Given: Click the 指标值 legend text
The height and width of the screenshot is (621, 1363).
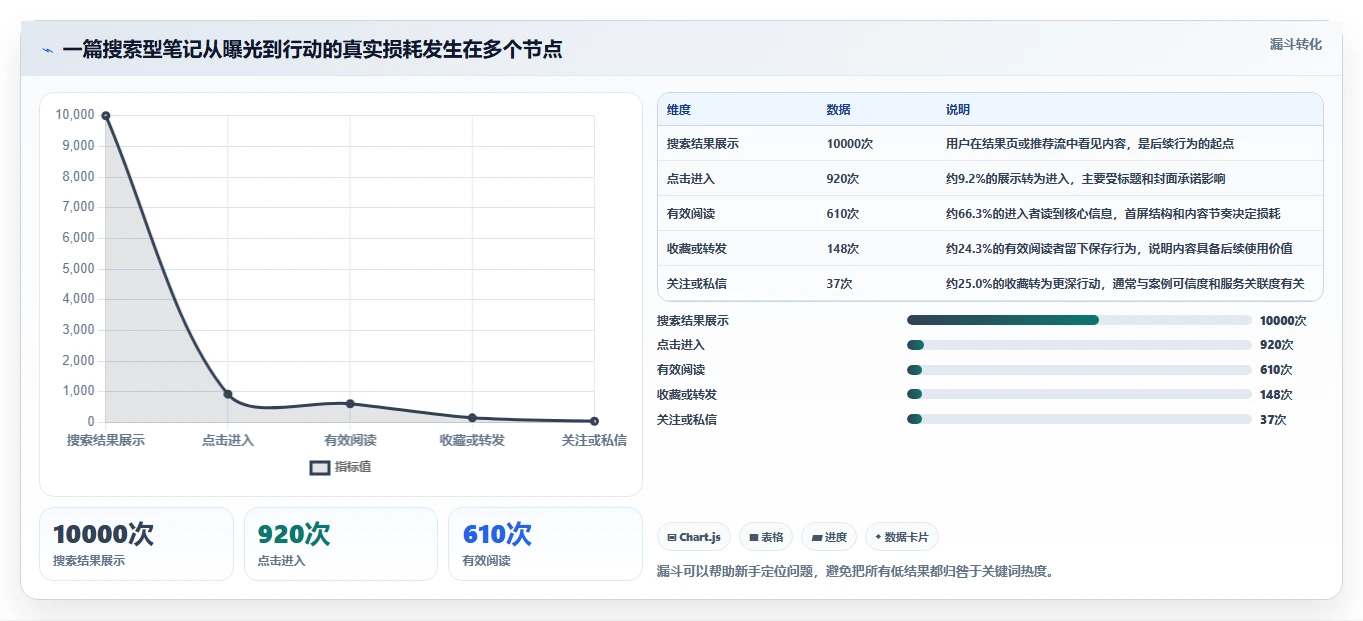Looking at the screenshot, I should pos(353,467).
